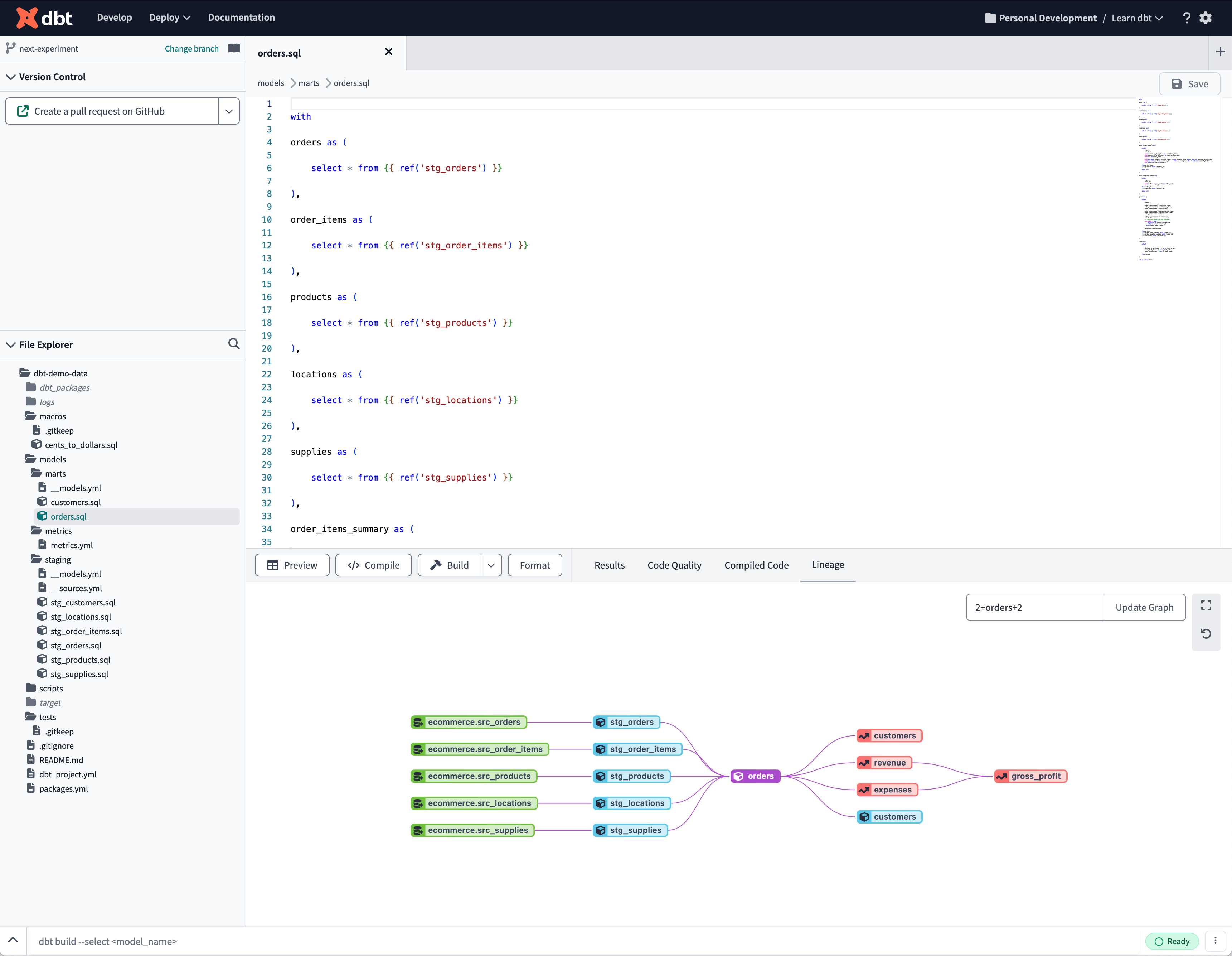Collapse the Version Control section
The height and width of the screenshot is (956, 1232).
point(11,77)
